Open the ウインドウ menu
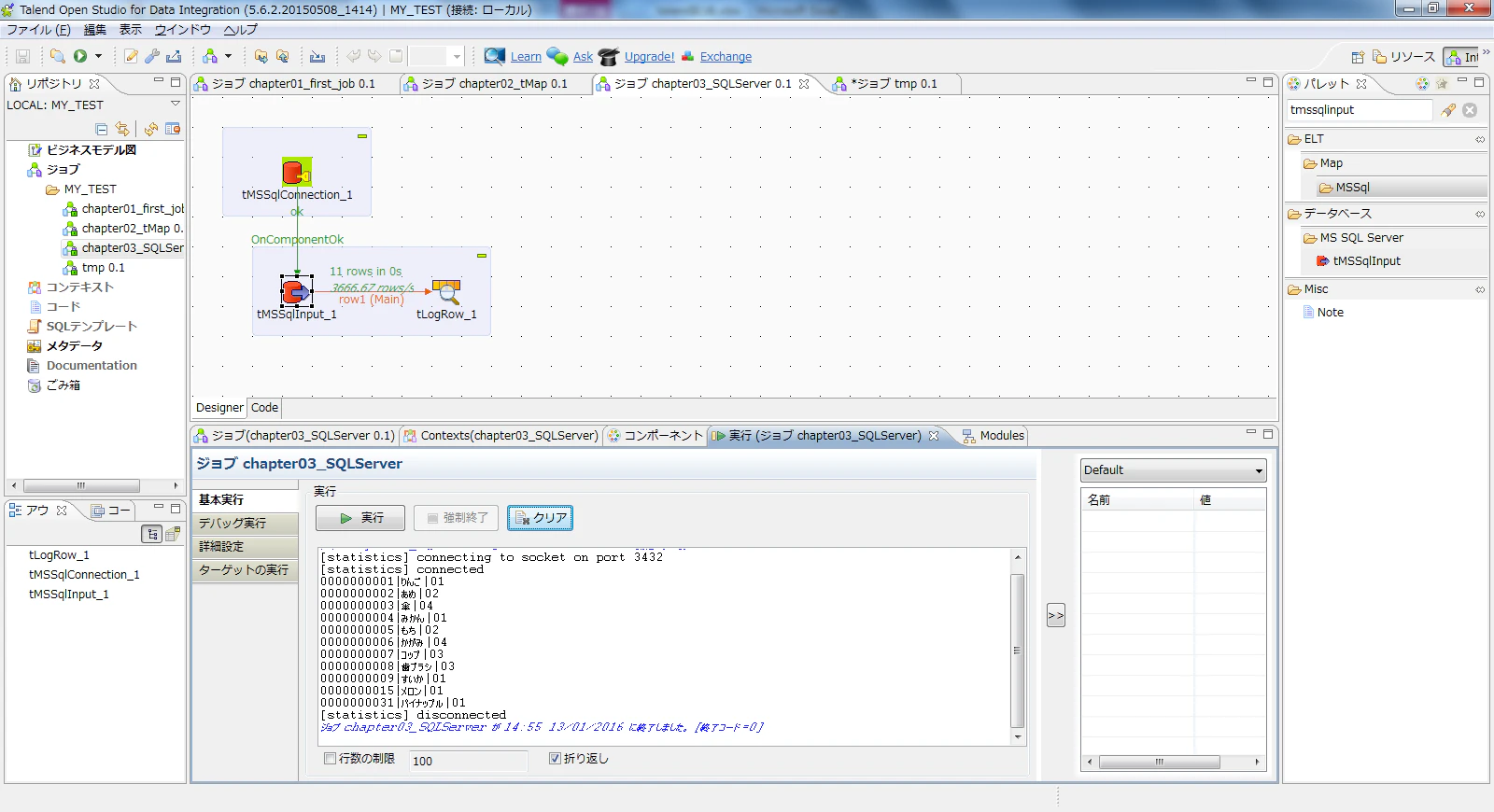This screenshot has height=812, width=1494. click(182, 30)
